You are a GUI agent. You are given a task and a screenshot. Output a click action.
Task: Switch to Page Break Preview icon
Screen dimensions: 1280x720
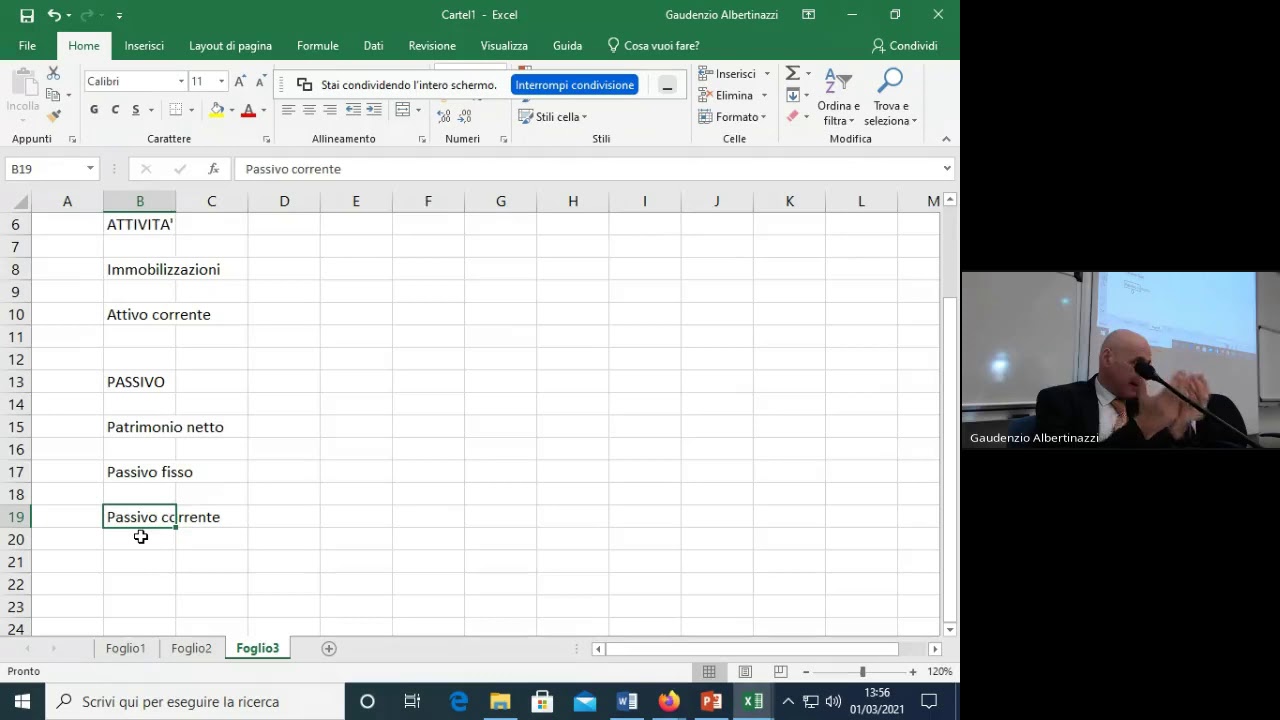pos(781,672)
